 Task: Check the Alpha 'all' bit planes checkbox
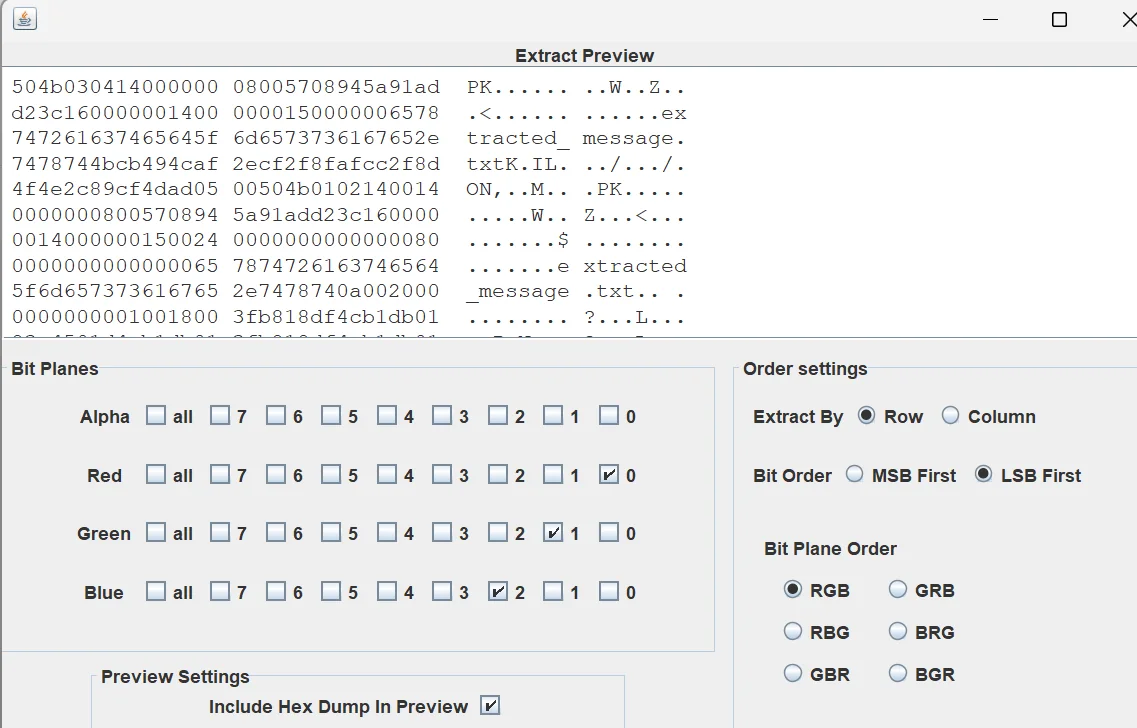click(x=156, y=416)
